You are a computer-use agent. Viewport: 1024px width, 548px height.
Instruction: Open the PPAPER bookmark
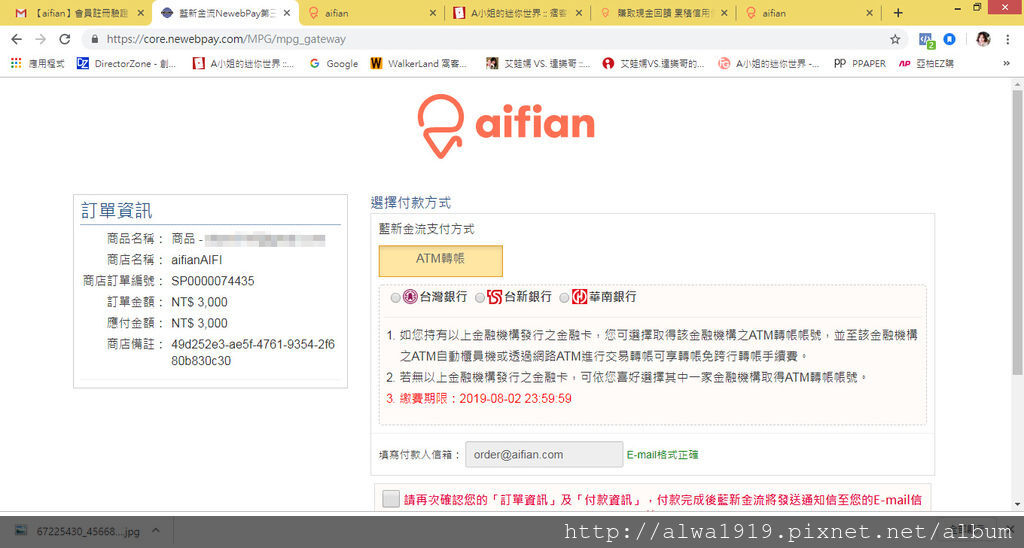859,63
